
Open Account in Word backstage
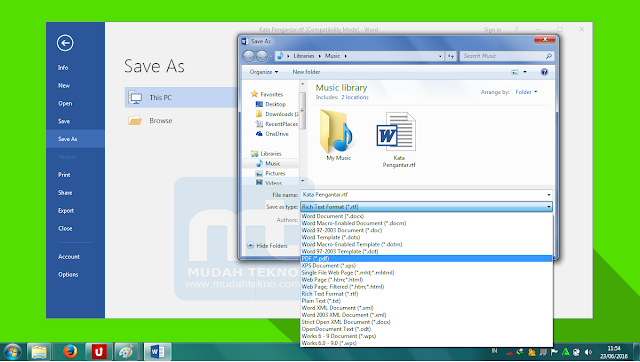click(x=76, y=257)
